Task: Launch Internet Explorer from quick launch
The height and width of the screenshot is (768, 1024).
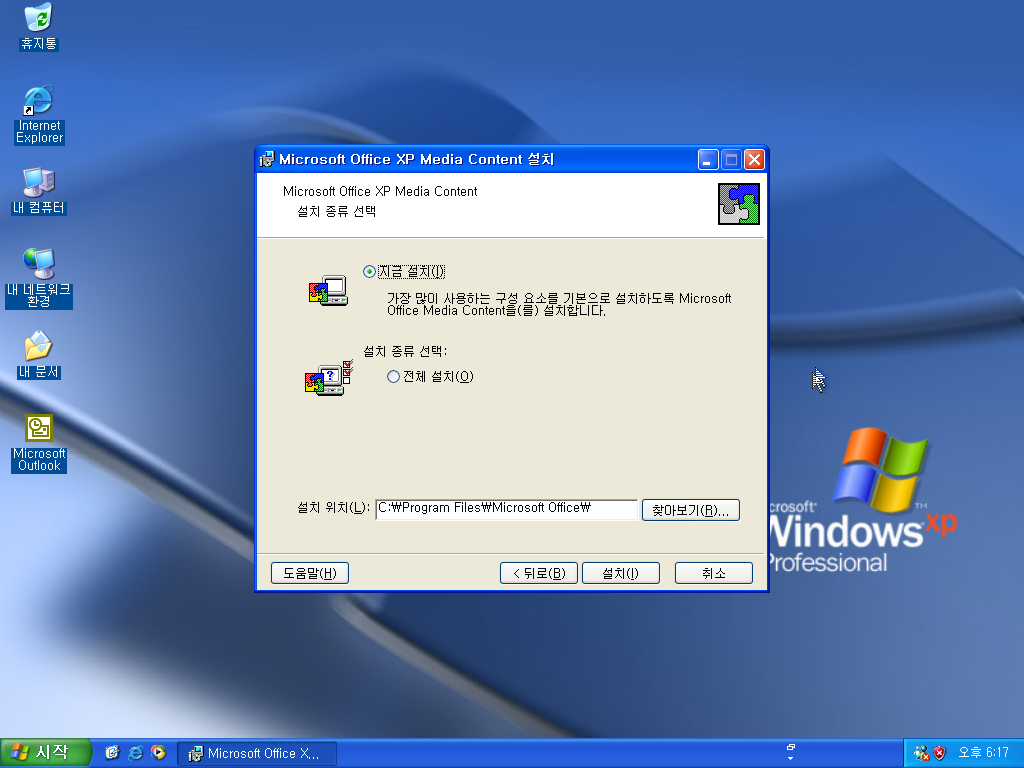Action: [135, 753]
